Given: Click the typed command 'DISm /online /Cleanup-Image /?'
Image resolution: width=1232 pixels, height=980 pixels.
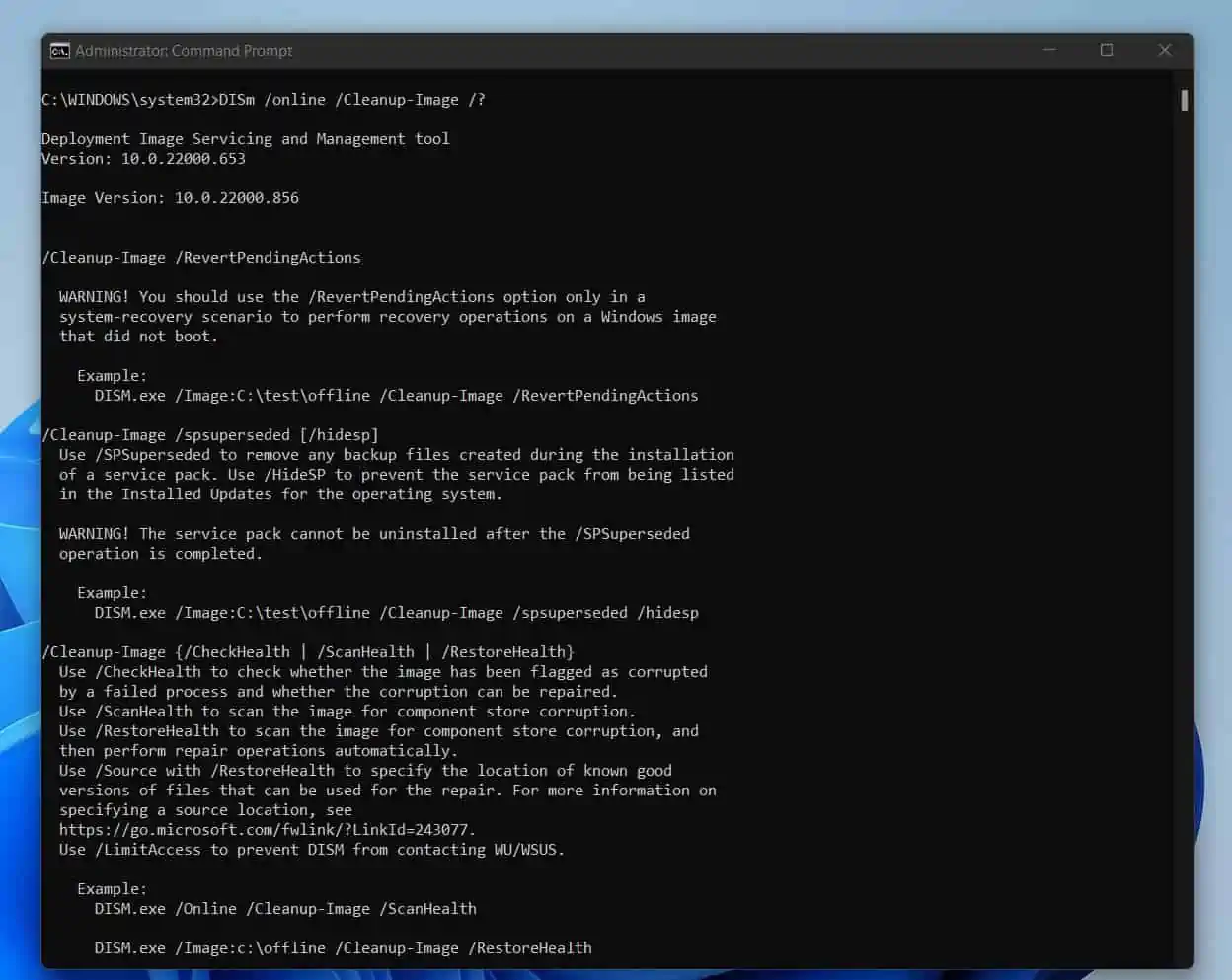Looking at the screenshot, I should pos(352,100).
